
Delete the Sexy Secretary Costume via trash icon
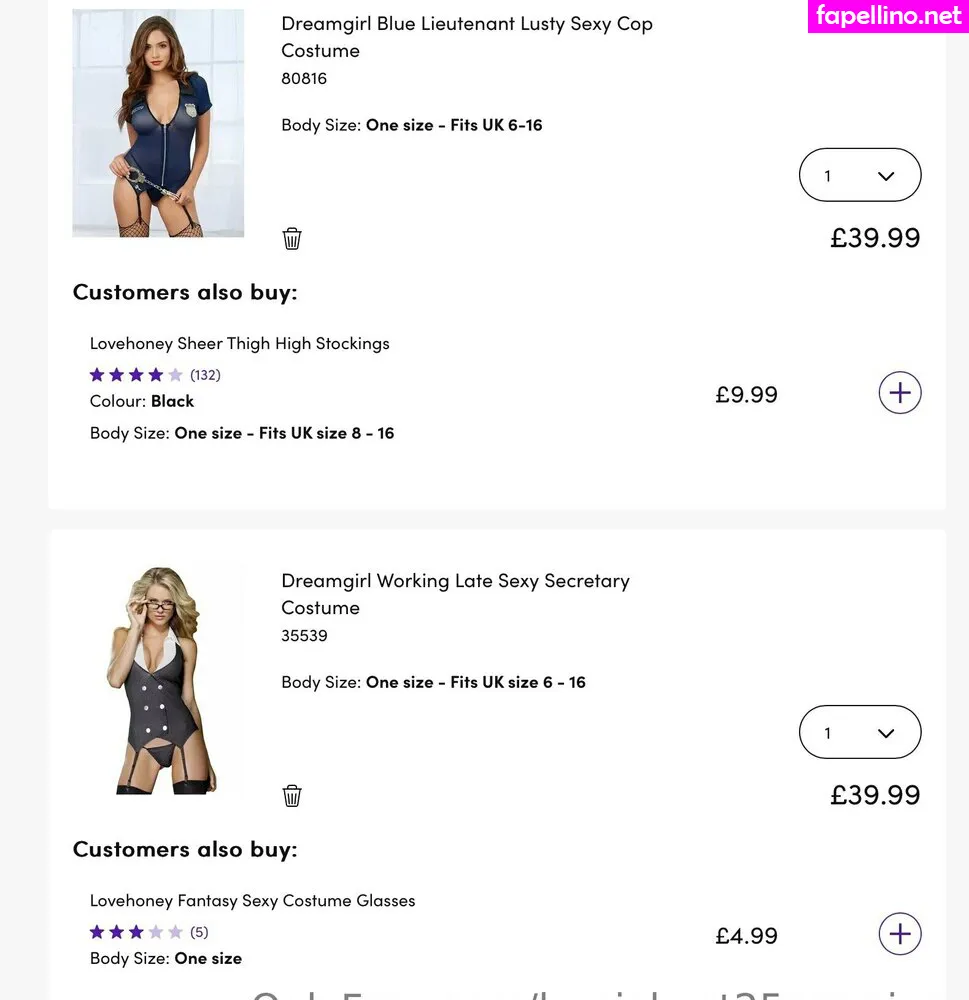point(292,796)
